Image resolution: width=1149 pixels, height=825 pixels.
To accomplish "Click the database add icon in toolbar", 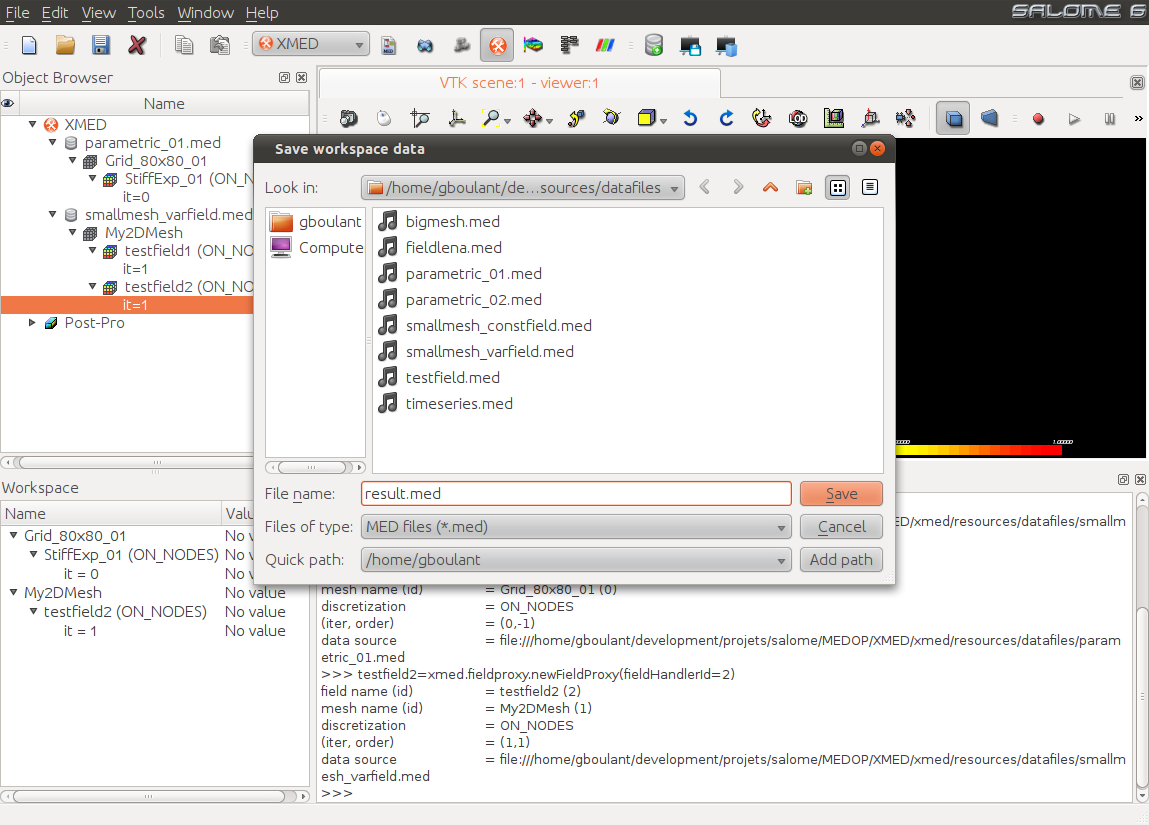I will pyautogui.click(x=654, y=45).
